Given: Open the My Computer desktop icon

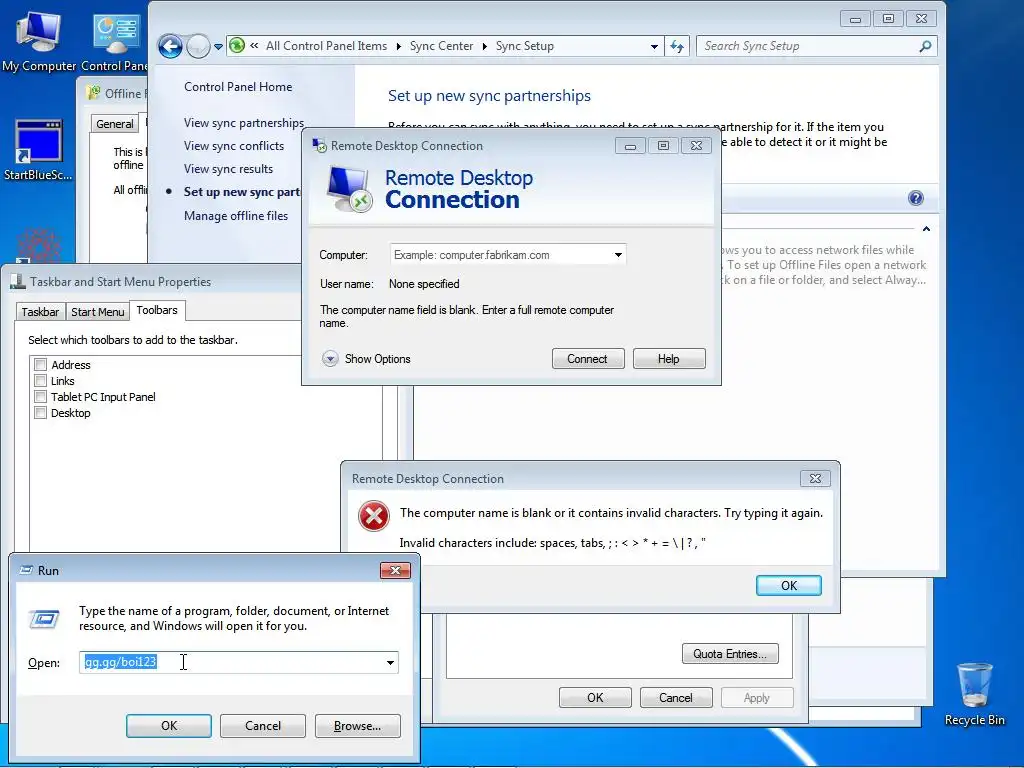Looking at the screenshot, I should 39,40.
